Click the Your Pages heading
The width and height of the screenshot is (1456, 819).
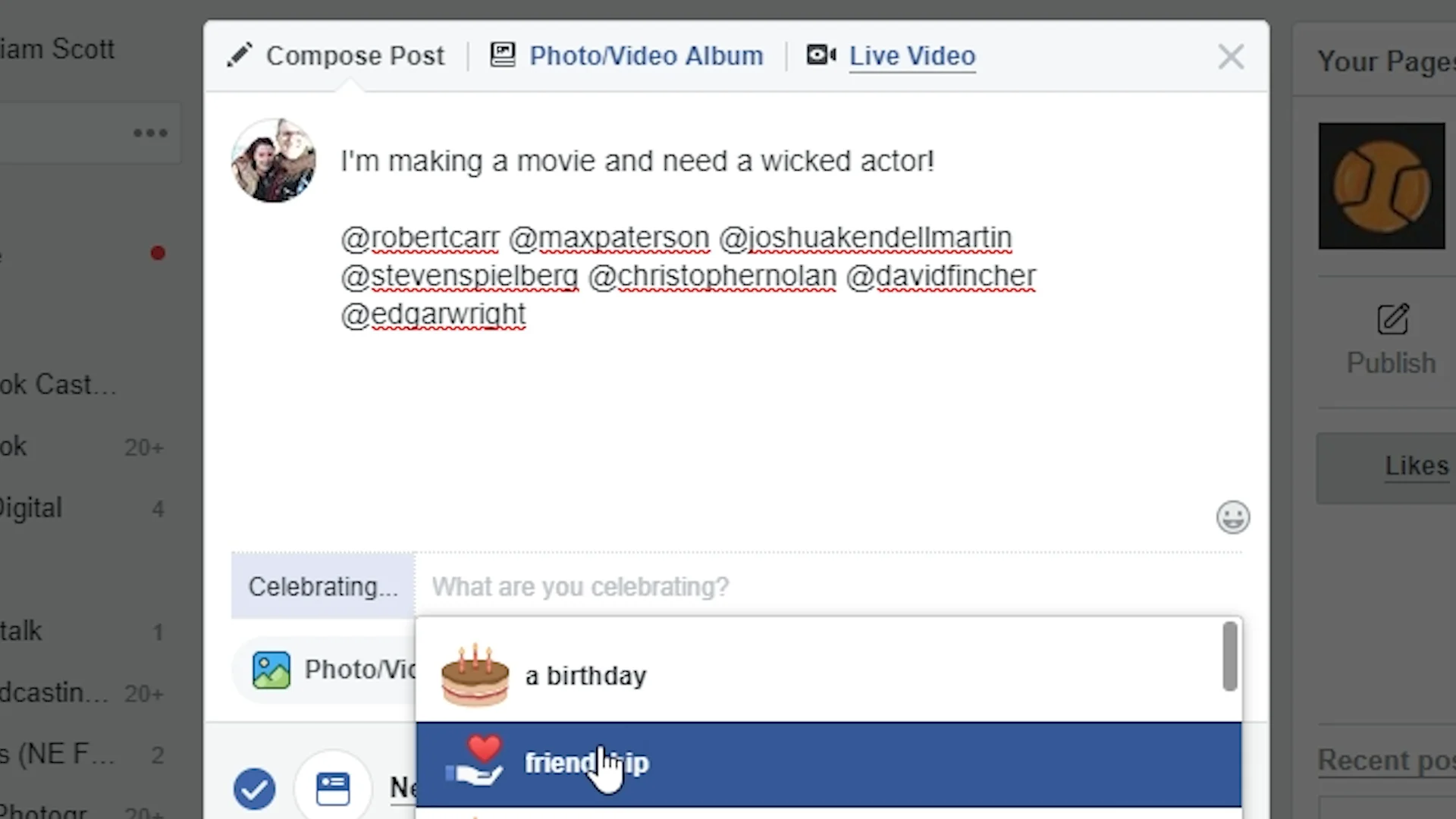1387,61
